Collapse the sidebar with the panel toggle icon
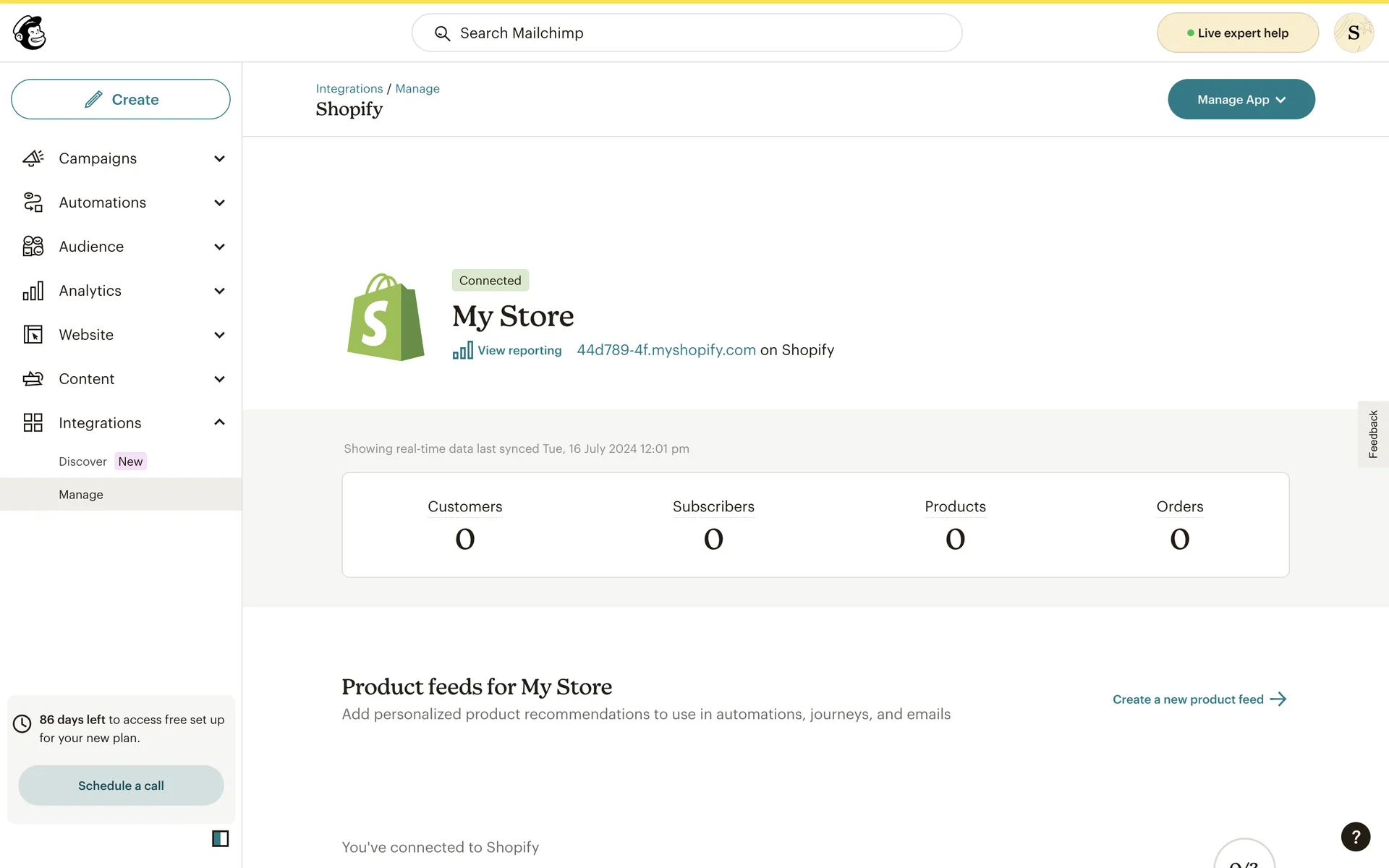Viewport: 1389px width, 868px height. tap(220, 838)
